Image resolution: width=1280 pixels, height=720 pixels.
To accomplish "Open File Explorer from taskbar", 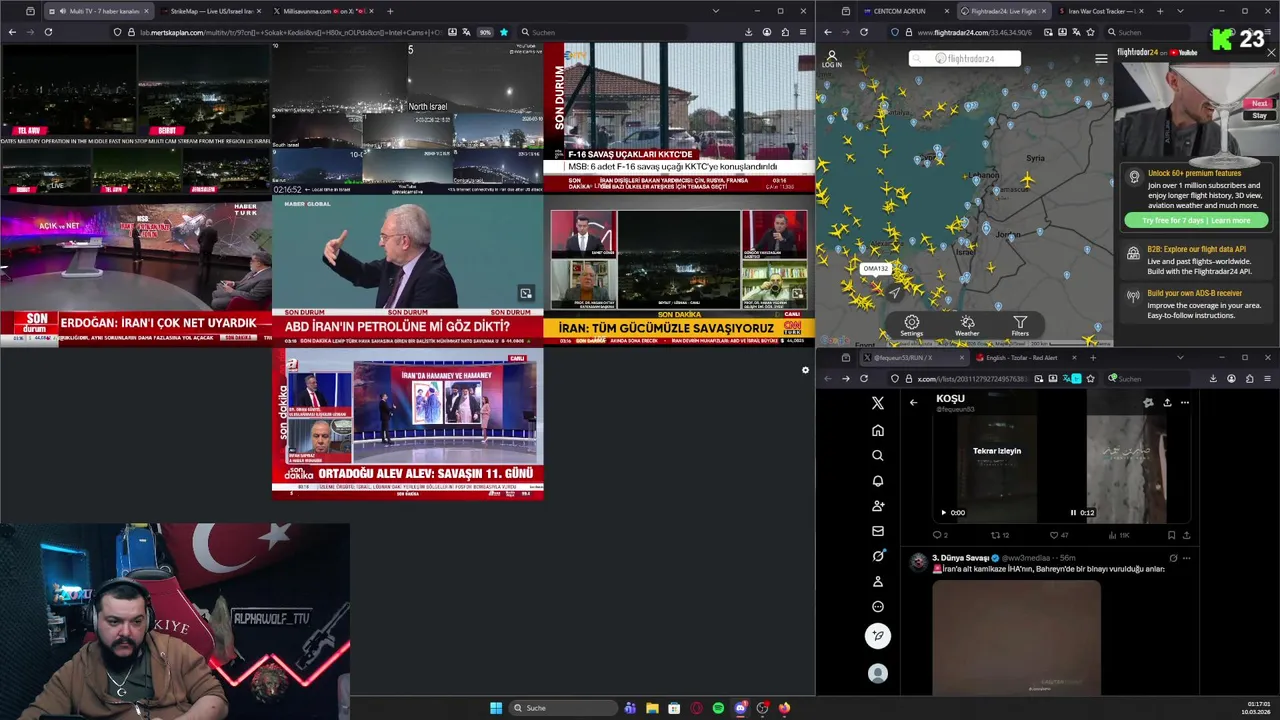I will tap(652, 708).
